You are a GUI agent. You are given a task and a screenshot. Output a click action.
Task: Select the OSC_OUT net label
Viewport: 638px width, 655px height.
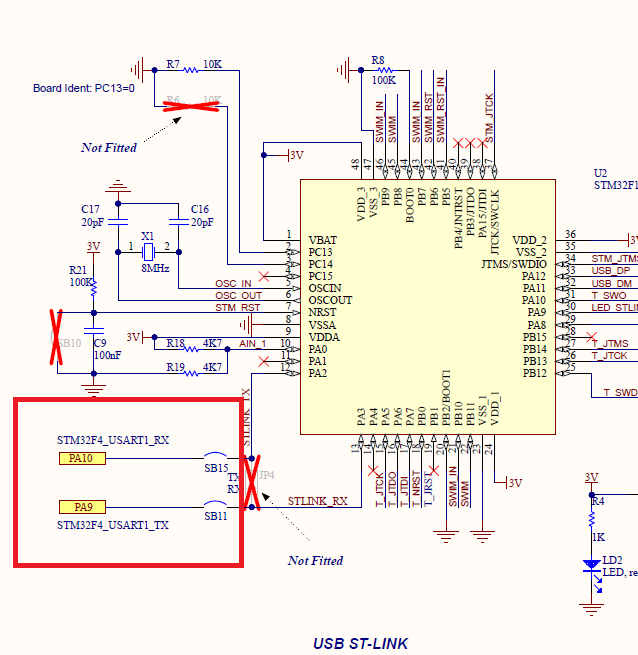click(238, 296)
